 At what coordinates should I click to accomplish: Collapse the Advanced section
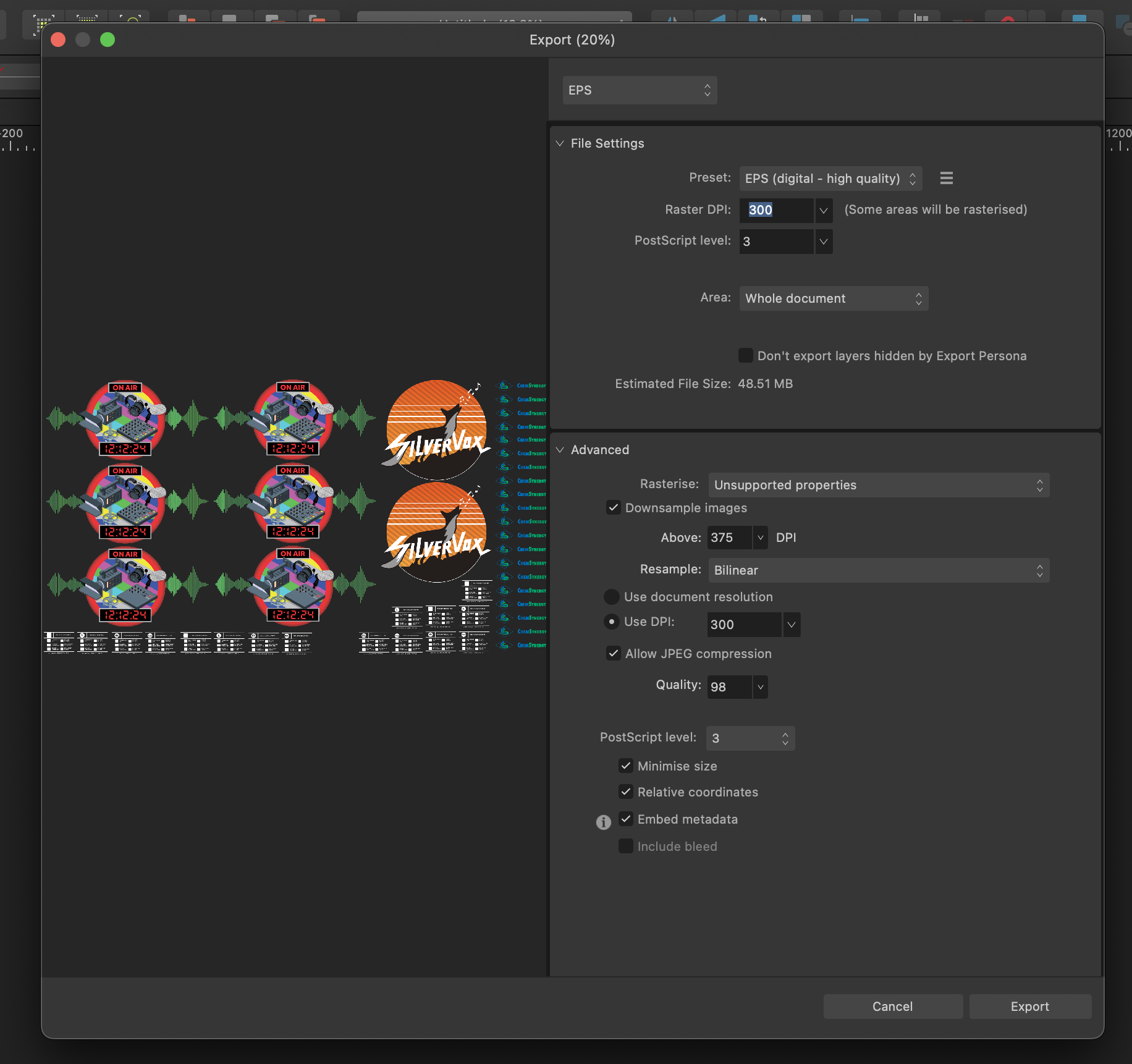[560, 450]
